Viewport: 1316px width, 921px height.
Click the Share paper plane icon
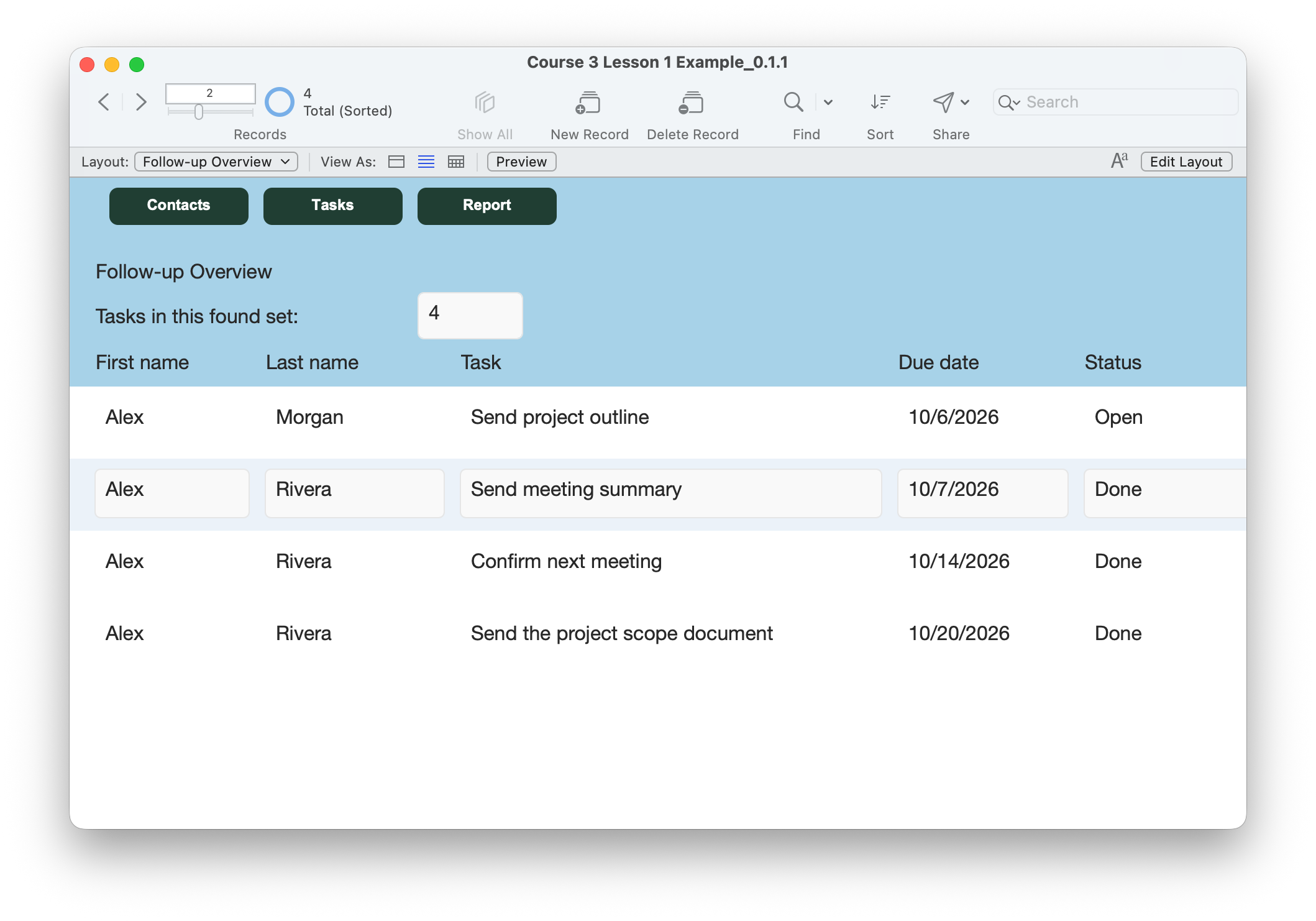[943, 102]
